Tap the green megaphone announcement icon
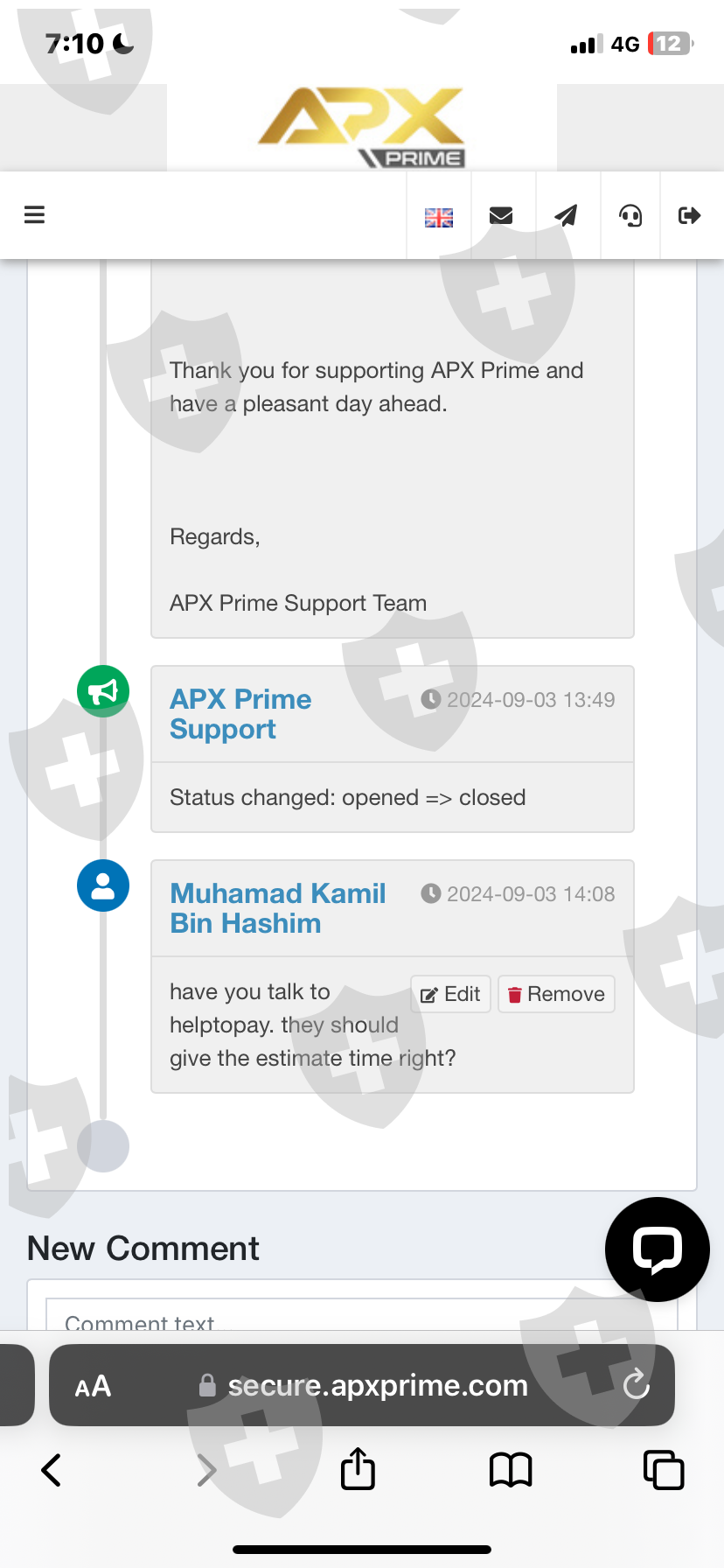This screenshot has width=724, height=1568. [x=103, y=691]
